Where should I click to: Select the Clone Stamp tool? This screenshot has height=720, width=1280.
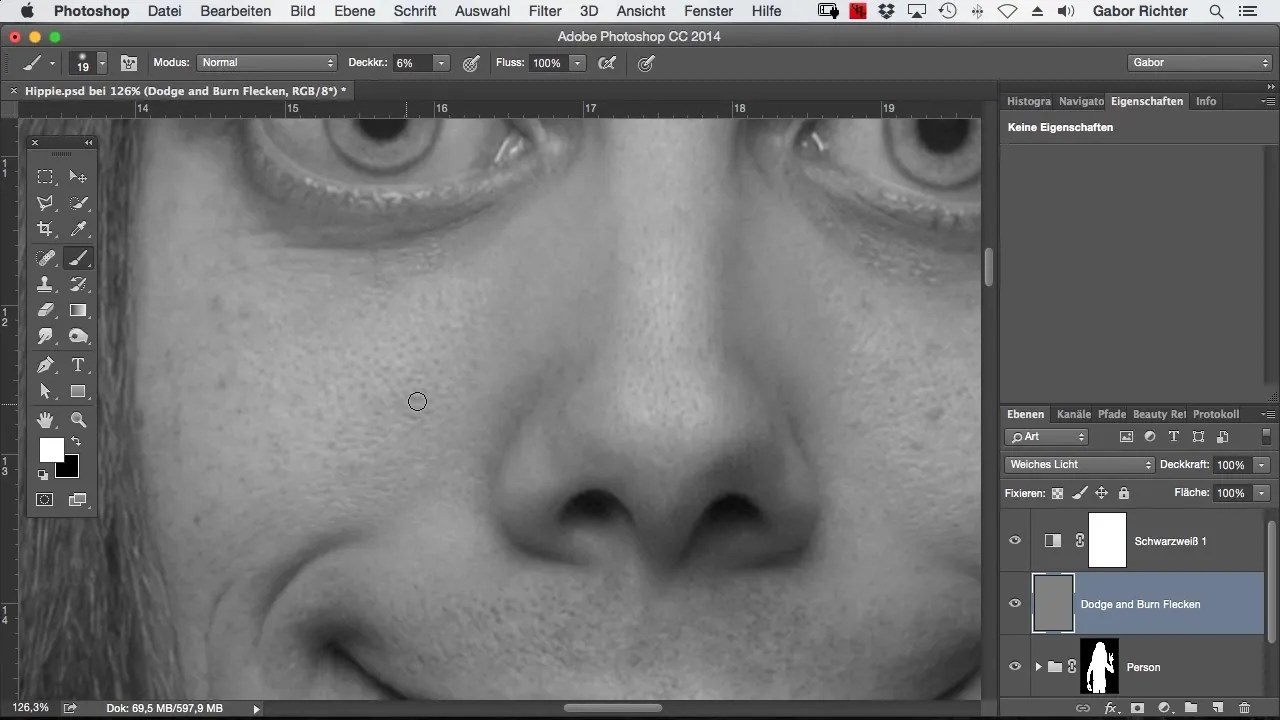tap(46, 285)
